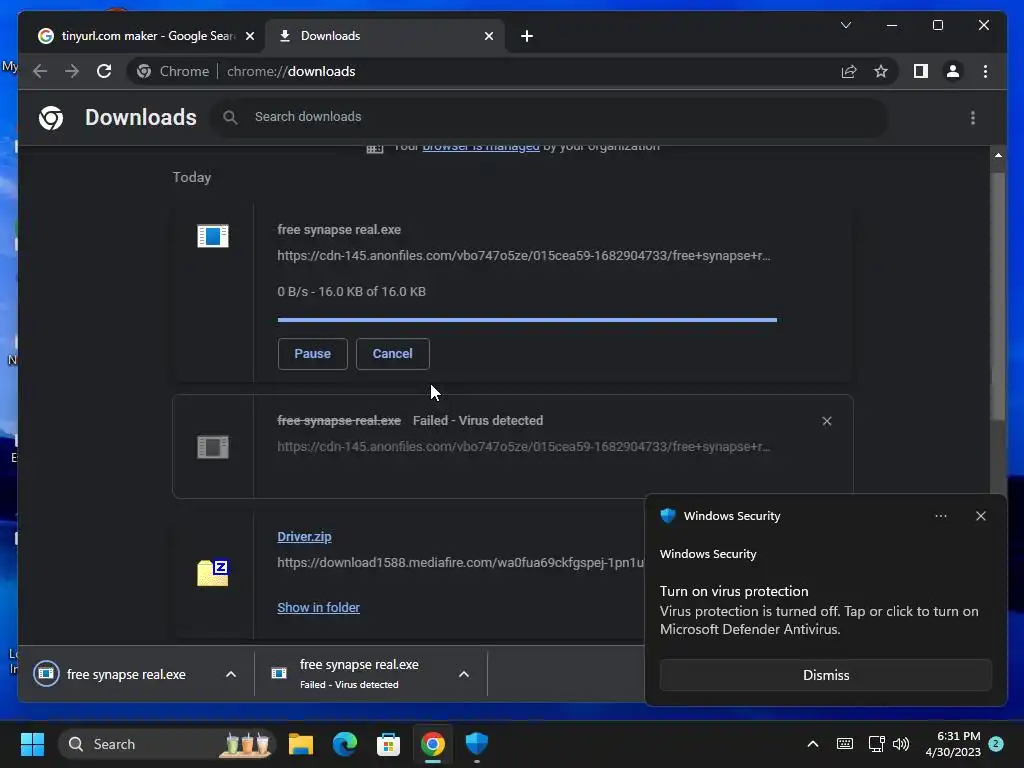Click the Chrome logo beside Downloads heading
1024x768 pixels.
[x=51, y=118]
